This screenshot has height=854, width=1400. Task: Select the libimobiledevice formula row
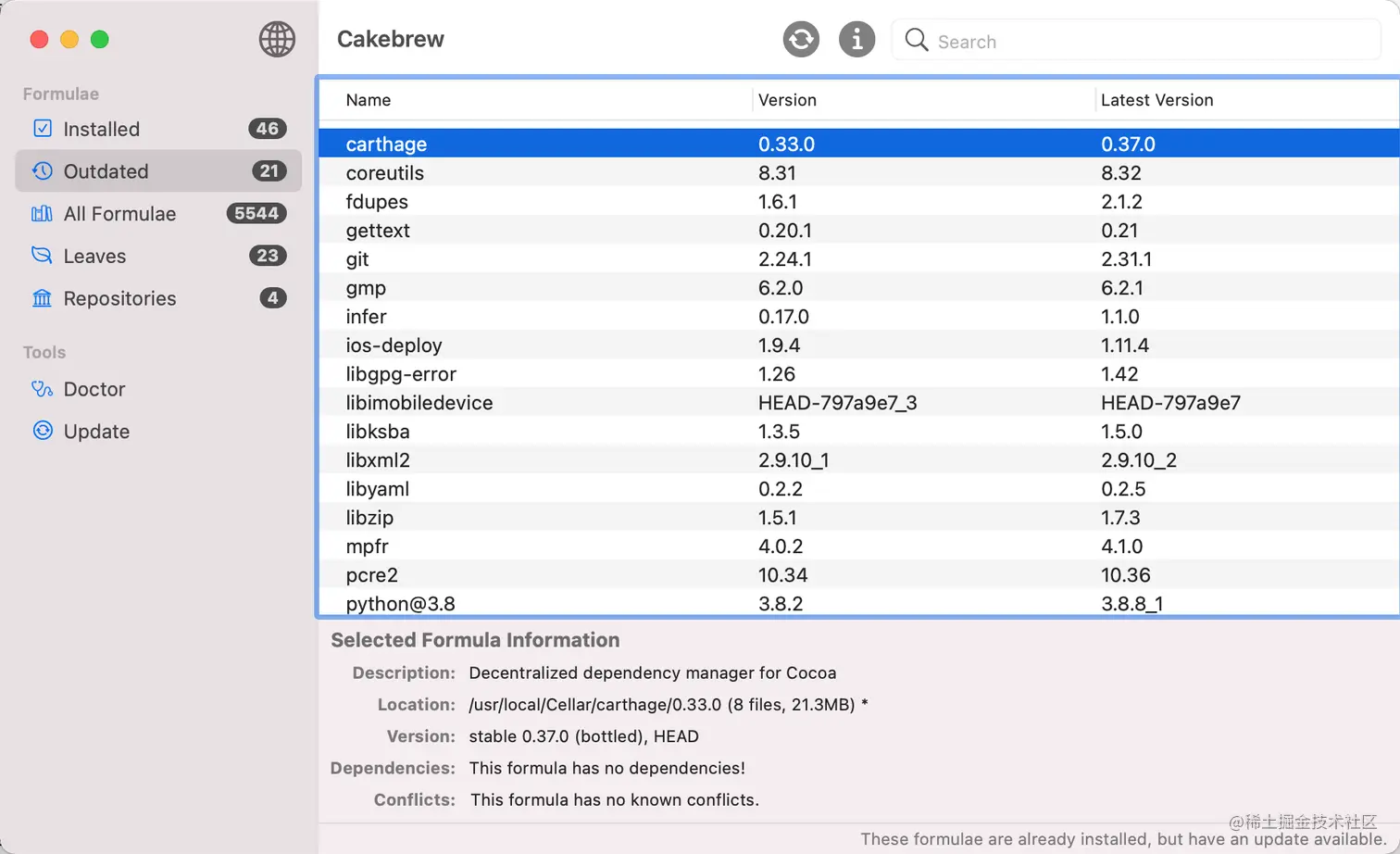(x=859, y=402)
